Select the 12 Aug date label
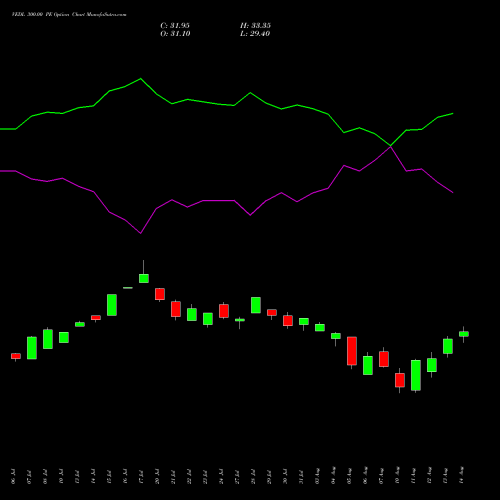Screen dimensions: 500x500 coord(429,476)
